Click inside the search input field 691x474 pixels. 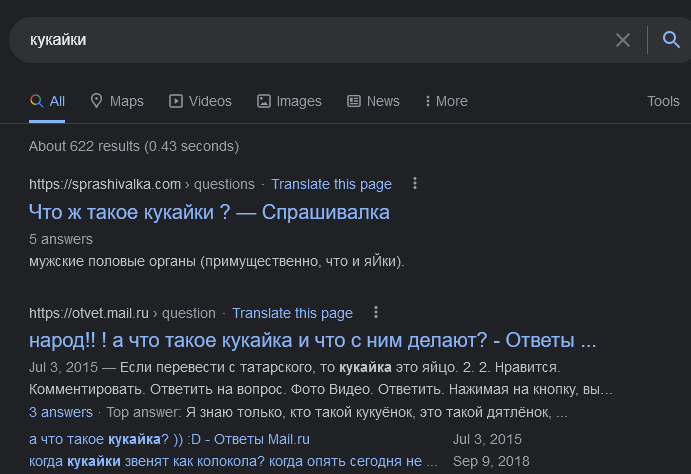click(x=300, y=40)
